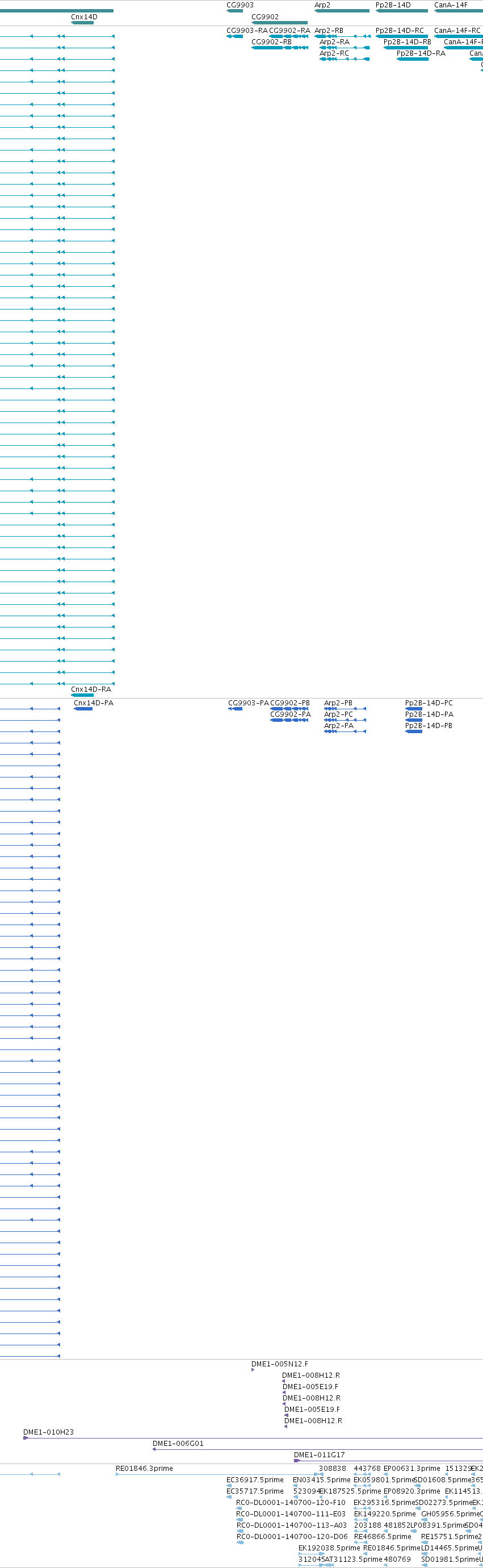Select transcript CG9903-RA

(247, 31)
